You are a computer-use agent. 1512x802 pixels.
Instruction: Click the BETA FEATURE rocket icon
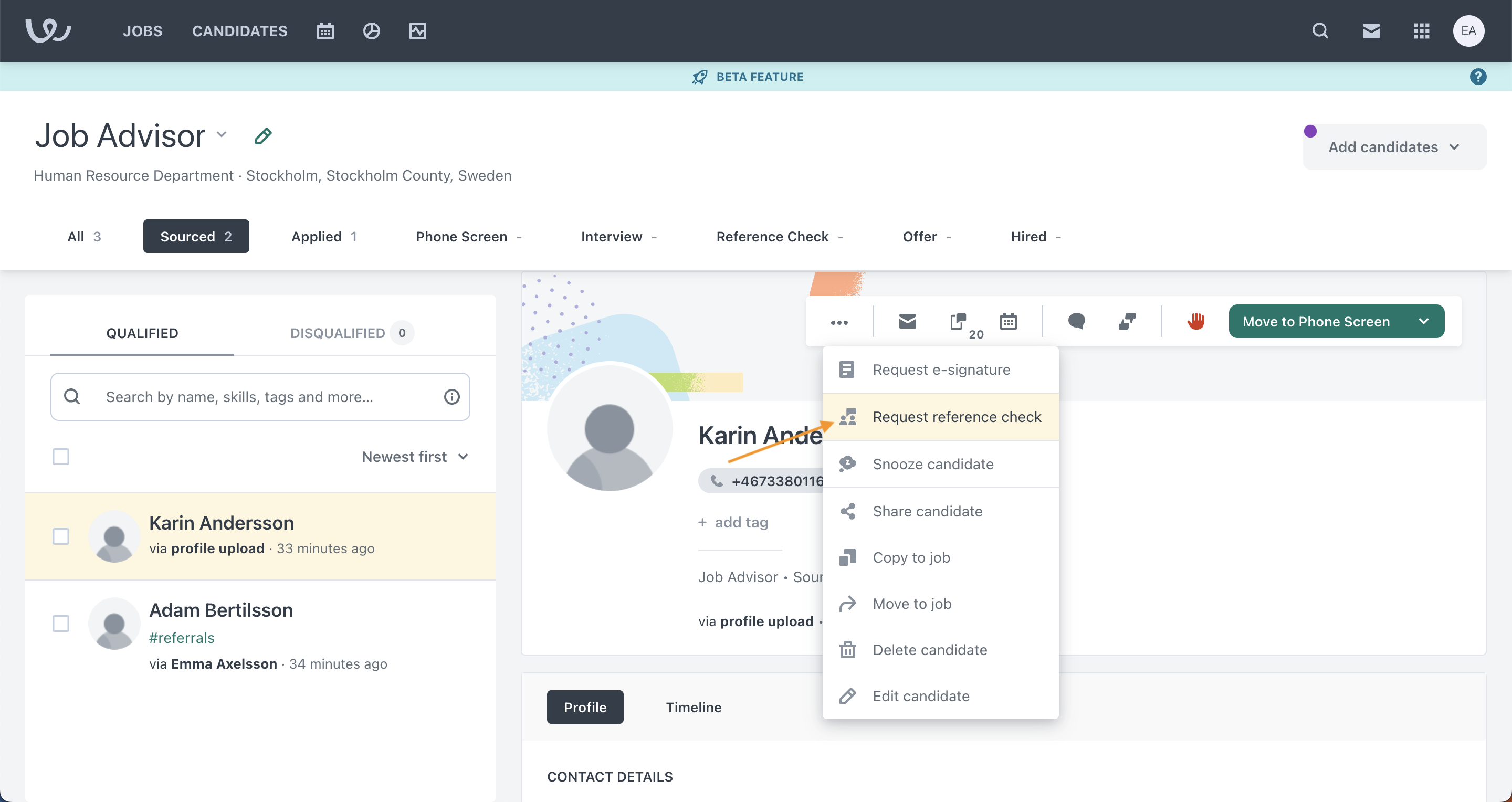700,77
